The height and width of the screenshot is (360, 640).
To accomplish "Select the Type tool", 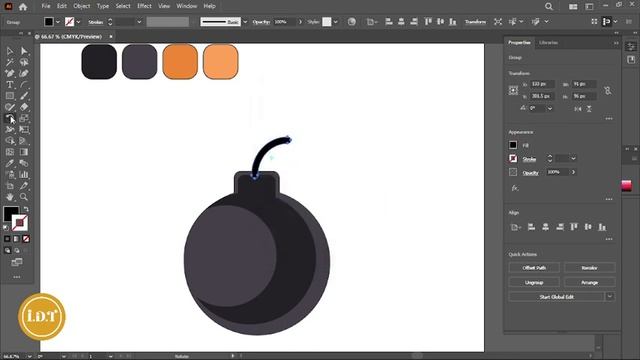I will tap(10, 84).
